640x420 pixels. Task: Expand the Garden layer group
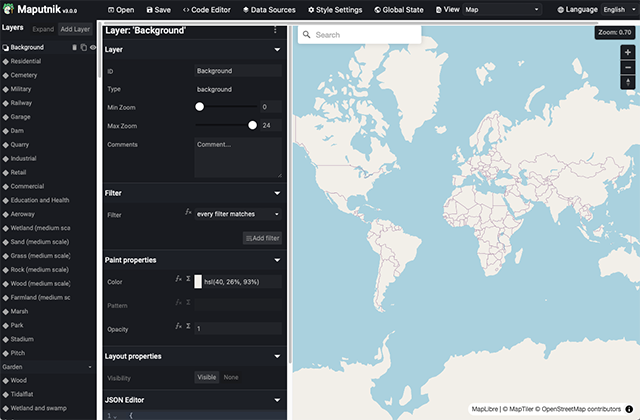click(x=48, y=367)
